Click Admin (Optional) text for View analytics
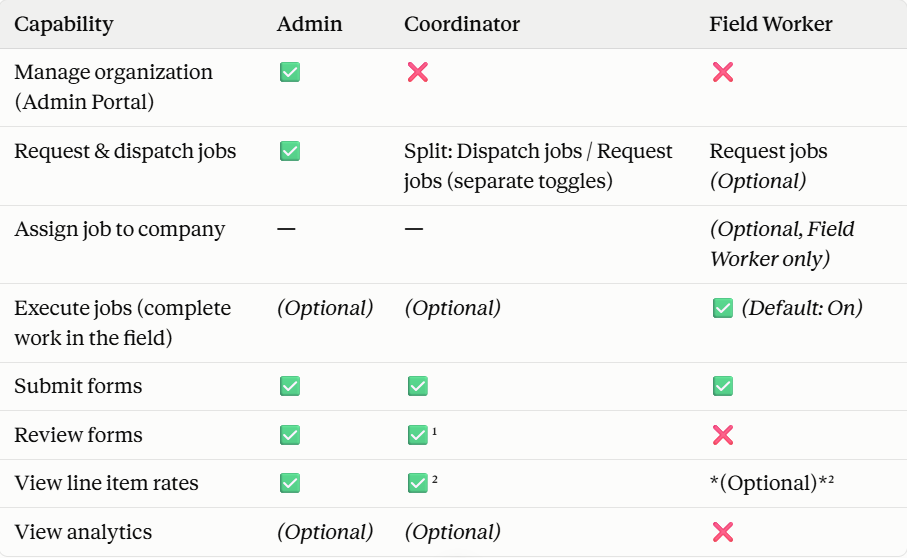 click(325, 532)
